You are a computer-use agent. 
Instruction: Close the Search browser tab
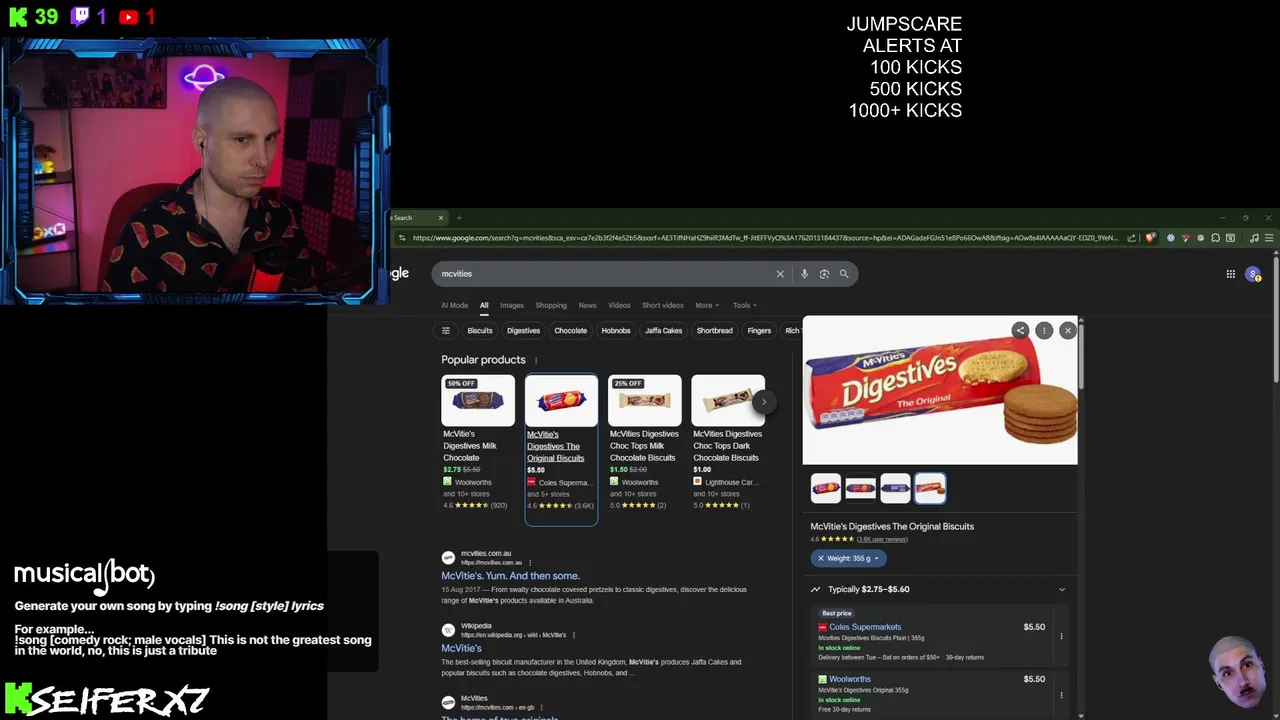439,218
